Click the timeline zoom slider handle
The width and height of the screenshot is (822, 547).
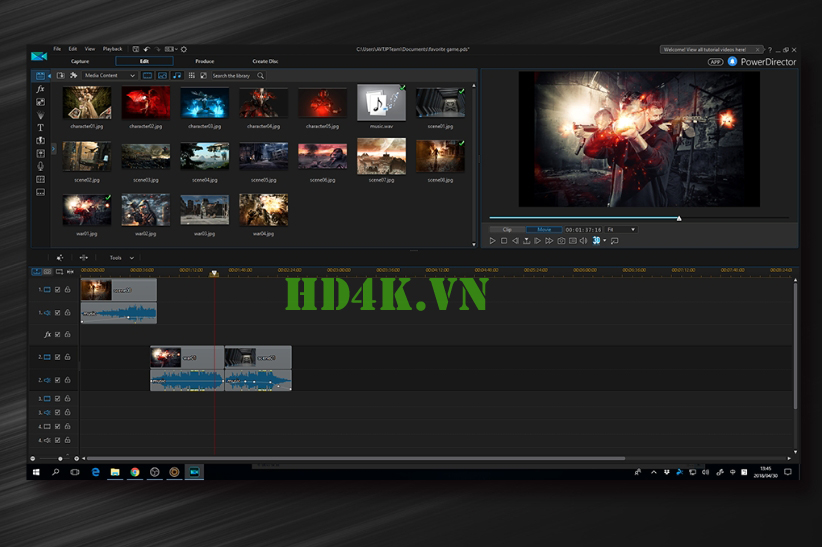click(x=60, y=458)
